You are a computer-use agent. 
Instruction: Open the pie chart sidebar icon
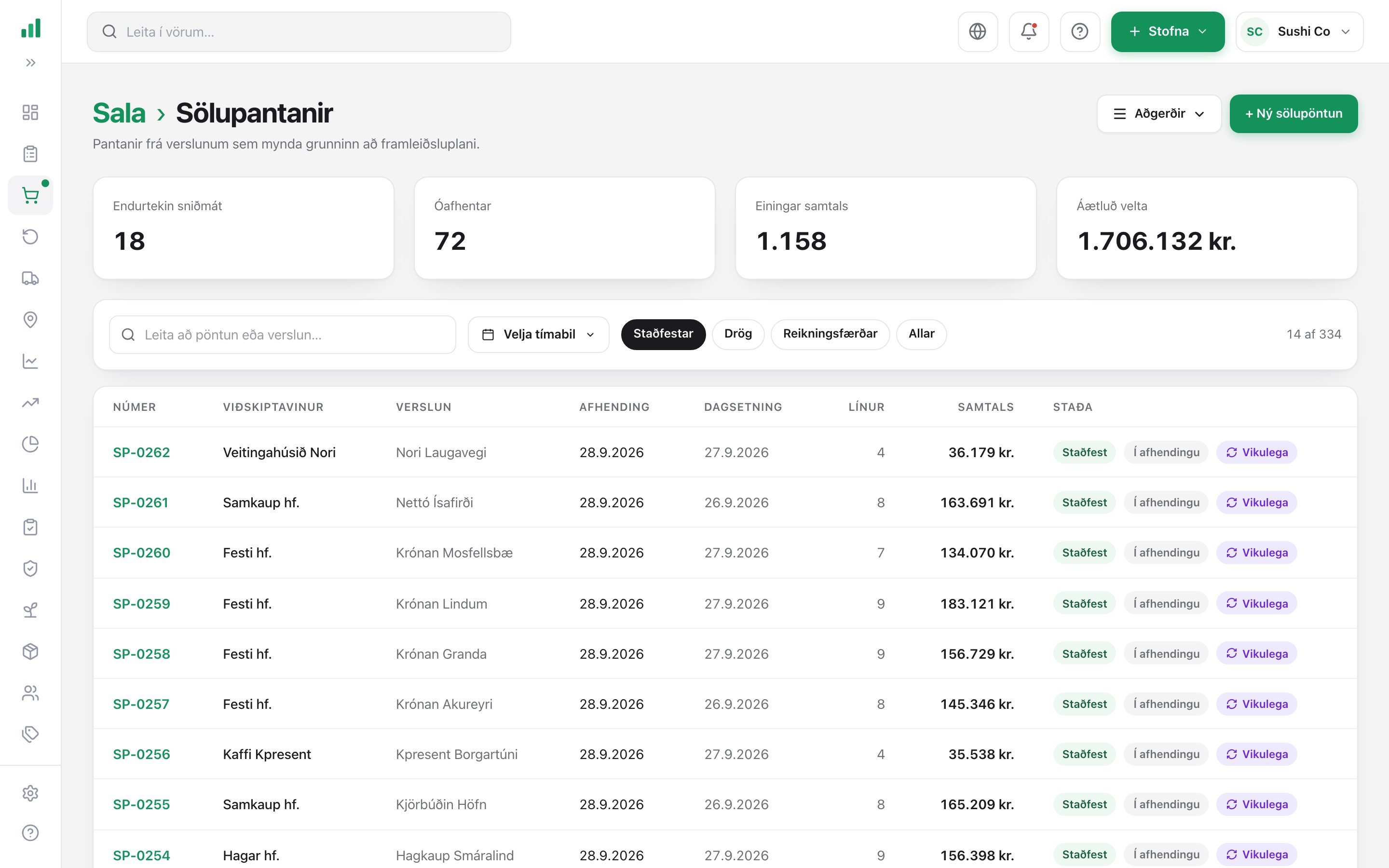[30, 444]
